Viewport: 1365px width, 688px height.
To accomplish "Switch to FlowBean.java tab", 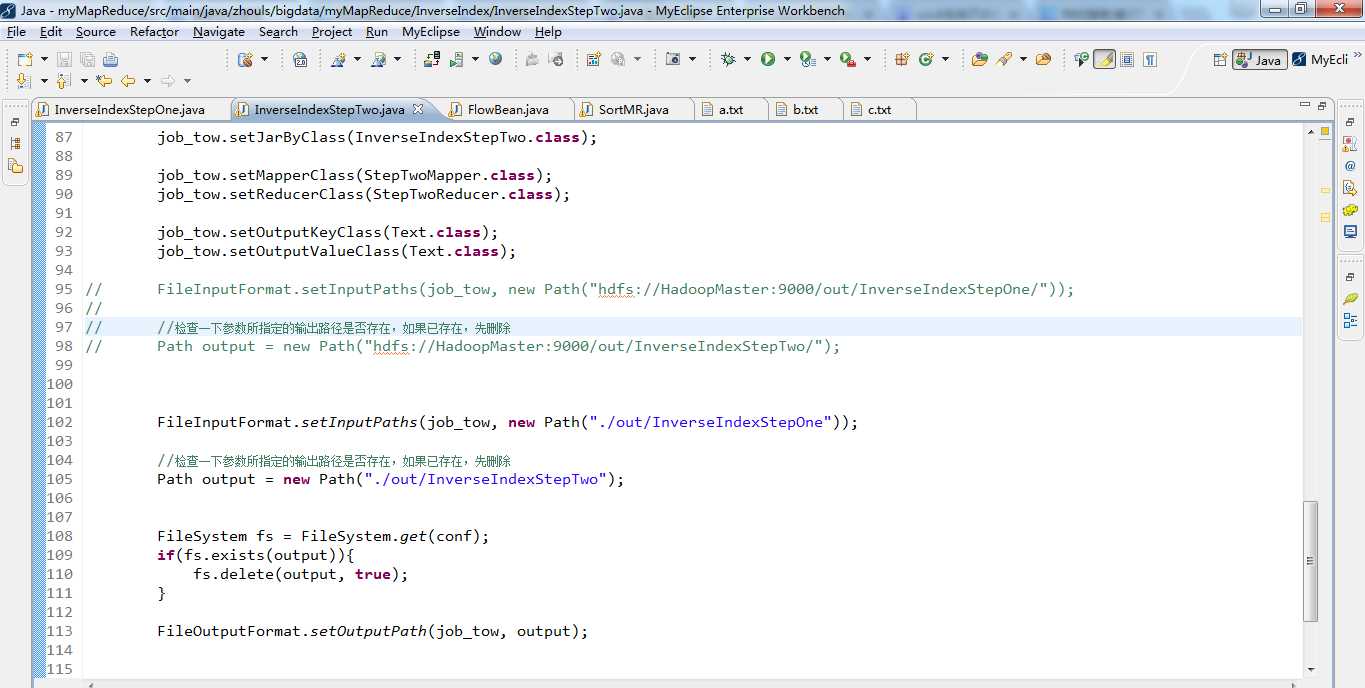I will tap(508, 110).
